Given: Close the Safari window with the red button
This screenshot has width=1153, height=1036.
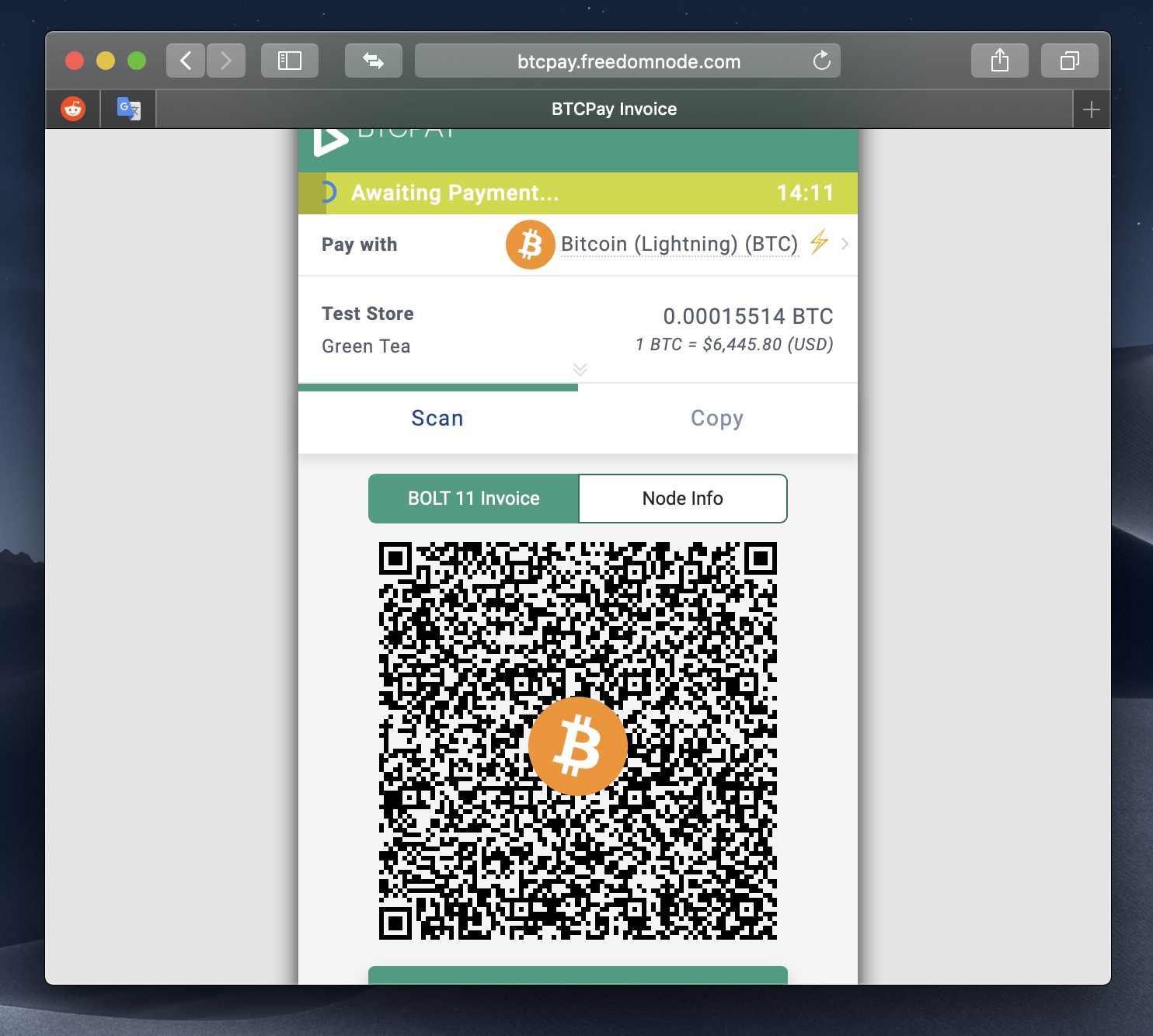Looking at the screenshot, I should (x=75, y=61).
